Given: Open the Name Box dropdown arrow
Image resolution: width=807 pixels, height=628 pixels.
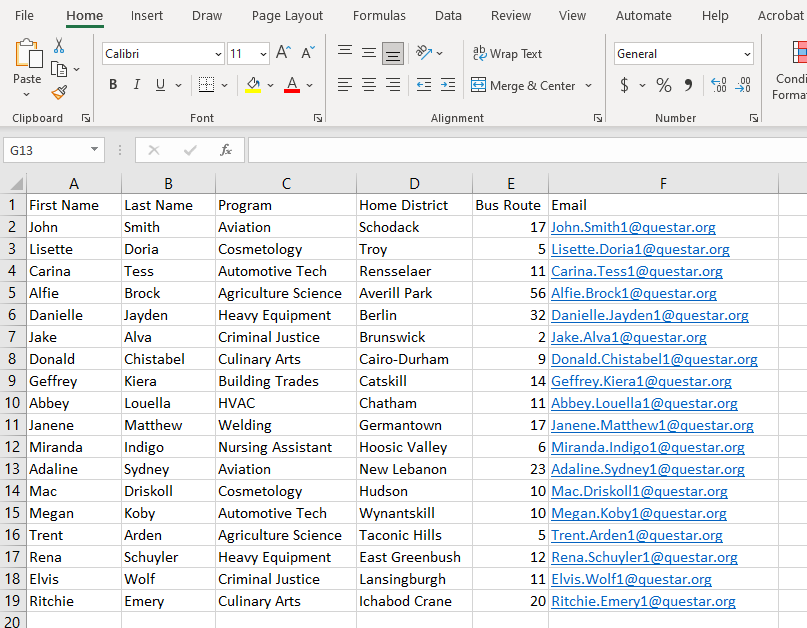Looking at the screenshot, I should pyautogui.click(x=95, y=150).
